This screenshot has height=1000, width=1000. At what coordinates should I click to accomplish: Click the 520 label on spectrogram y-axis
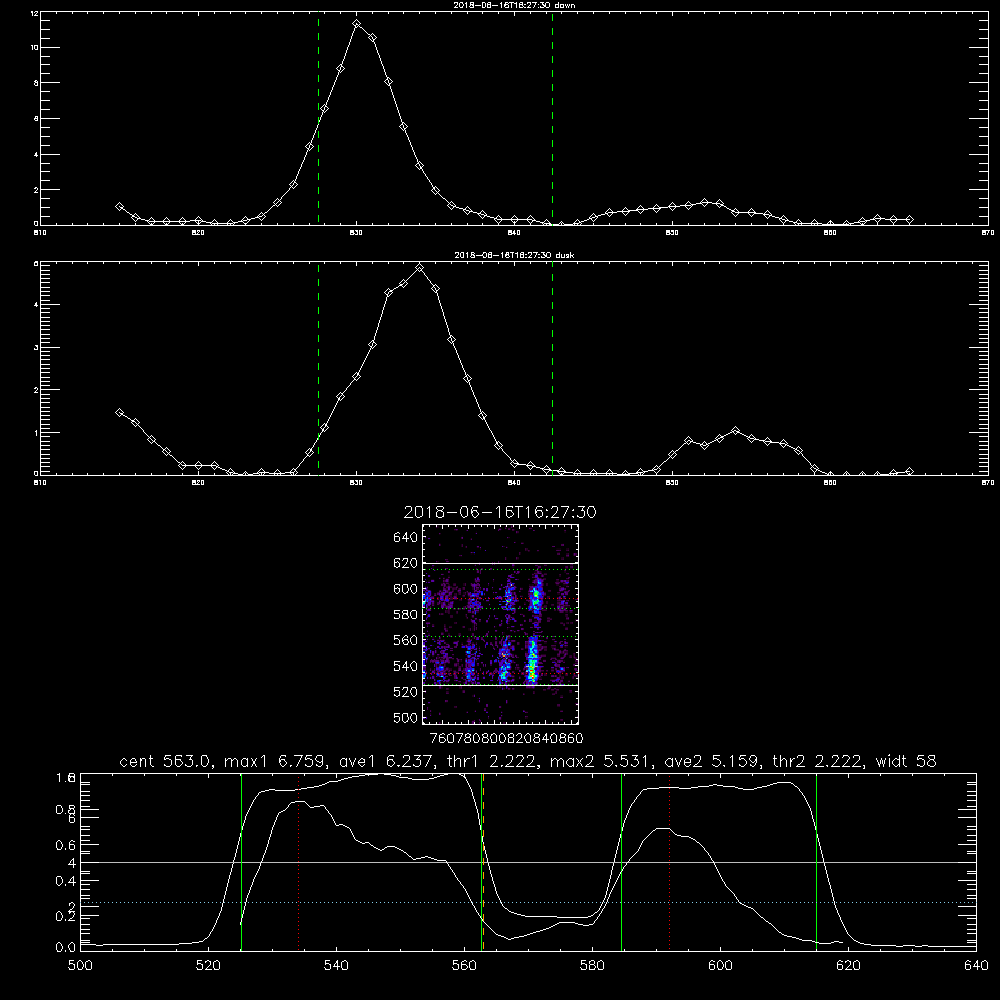406,691
